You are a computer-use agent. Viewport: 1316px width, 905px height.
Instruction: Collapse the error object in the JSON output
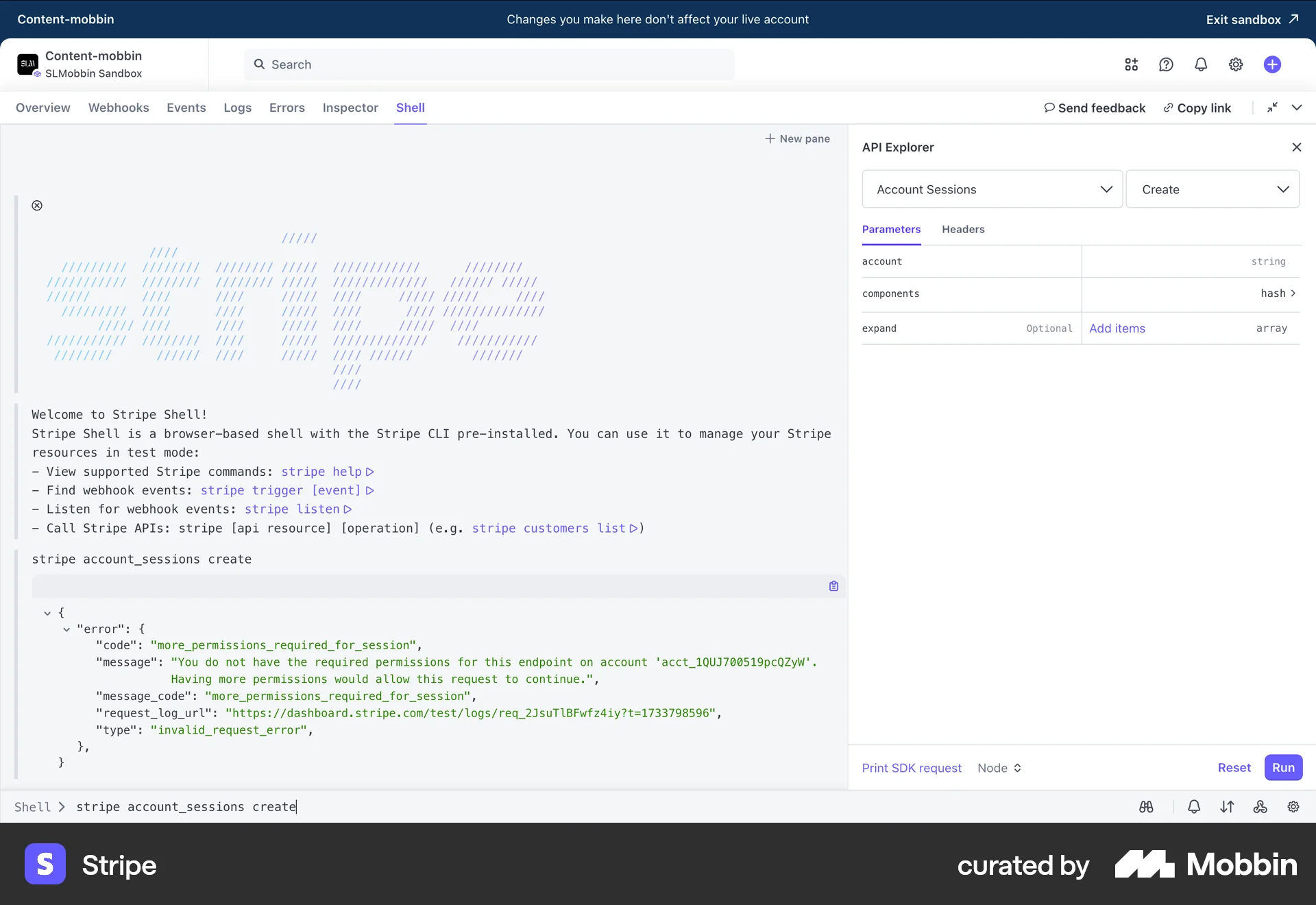tap(66, 629)
